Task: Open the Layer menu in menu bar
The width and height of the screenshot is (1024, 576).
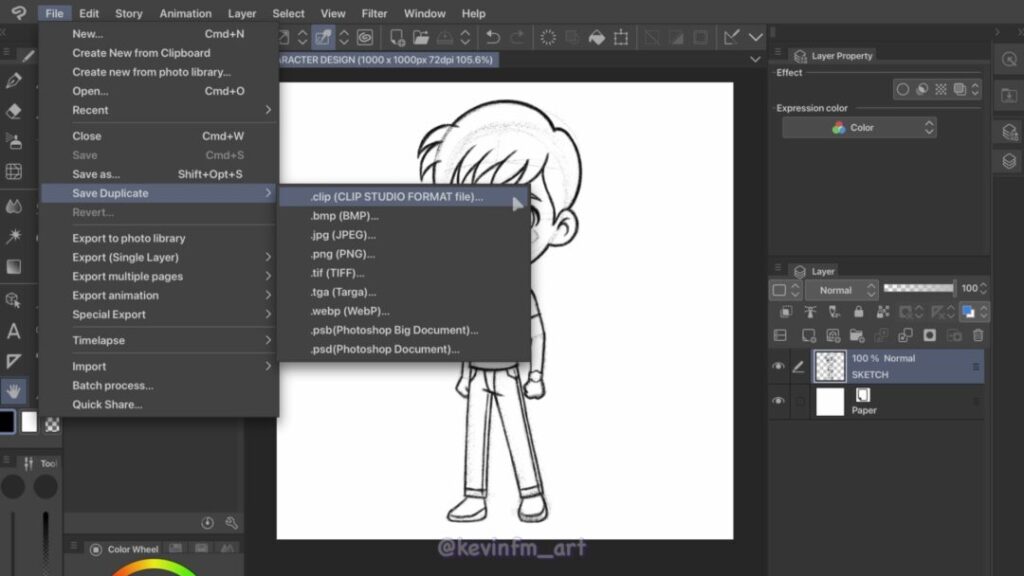Action: coord(241,13)
